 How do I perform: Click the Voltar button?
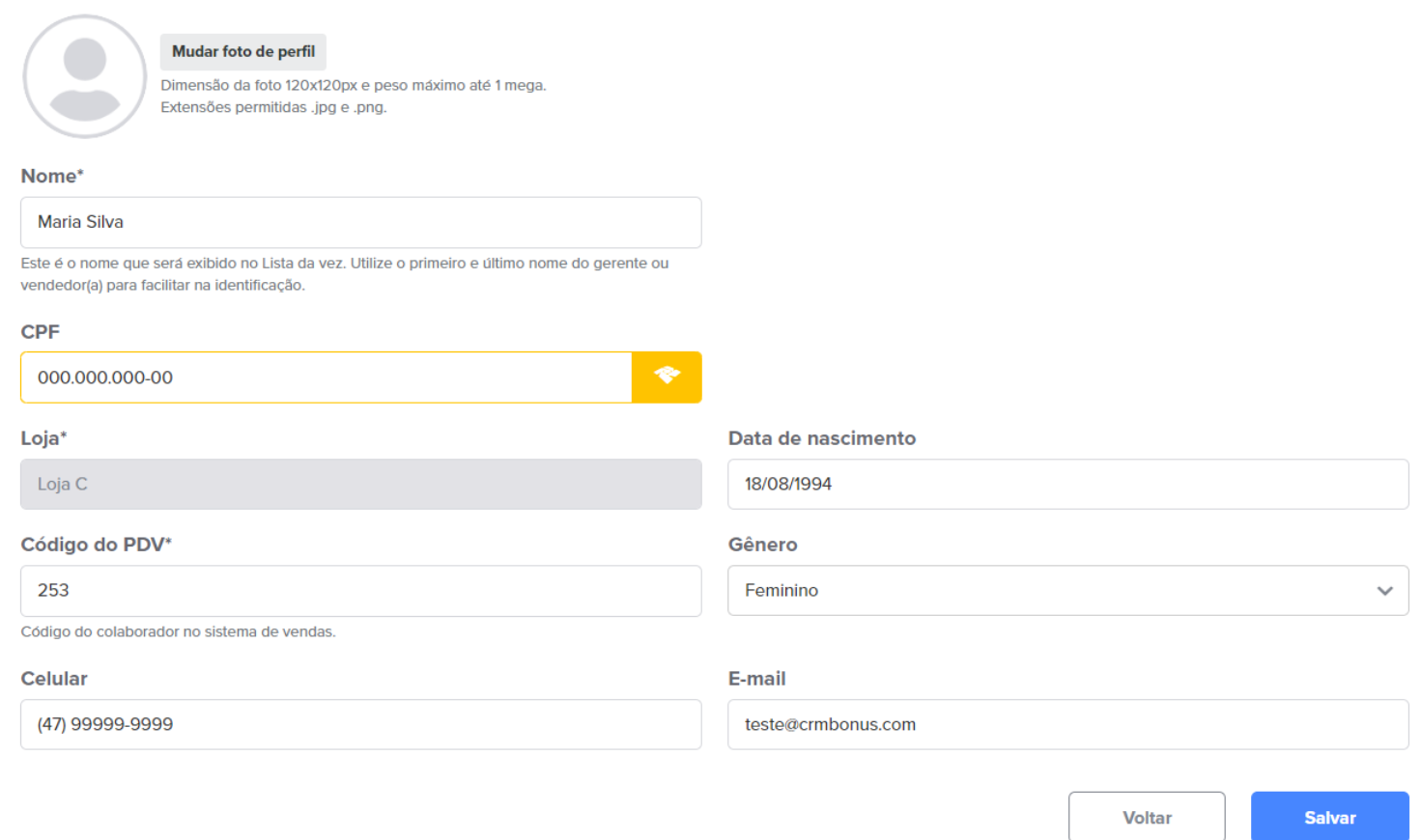pos(1147,817)
